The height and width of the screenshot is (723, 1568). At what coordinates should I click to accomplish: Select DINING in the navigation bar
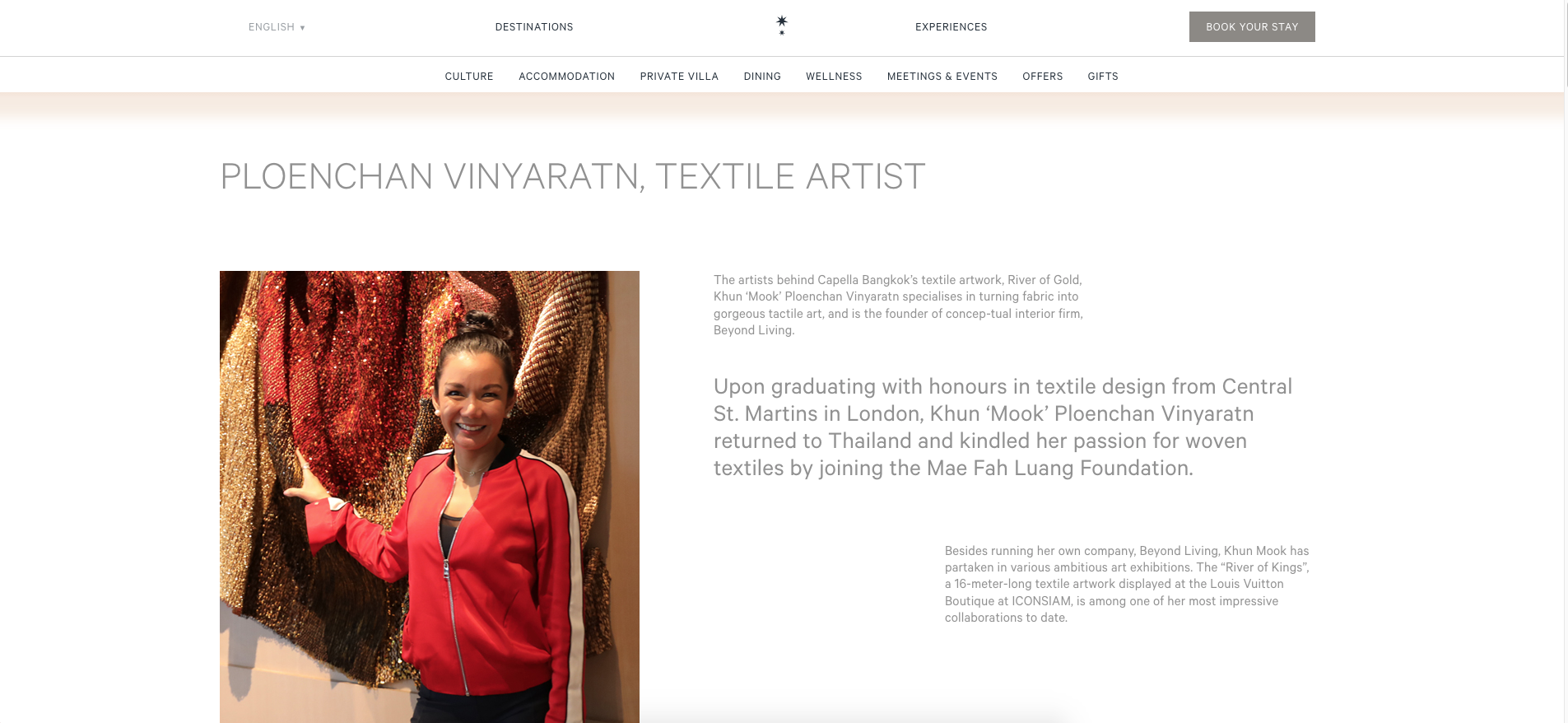[762, 77]
